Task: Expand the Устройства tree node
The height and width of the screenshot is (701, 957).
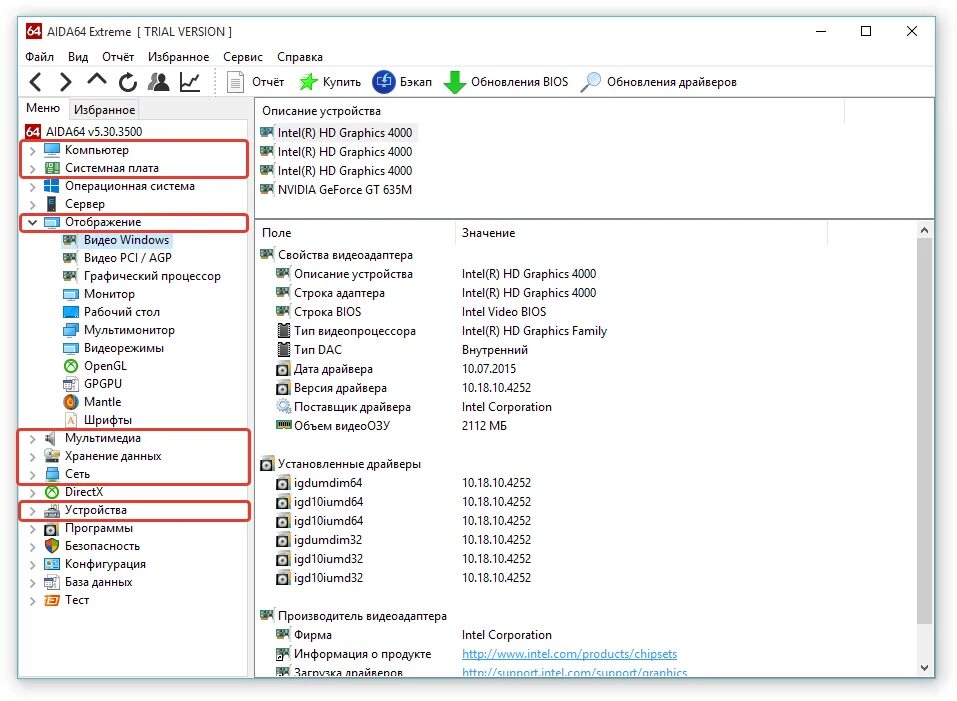Action: 32,511
